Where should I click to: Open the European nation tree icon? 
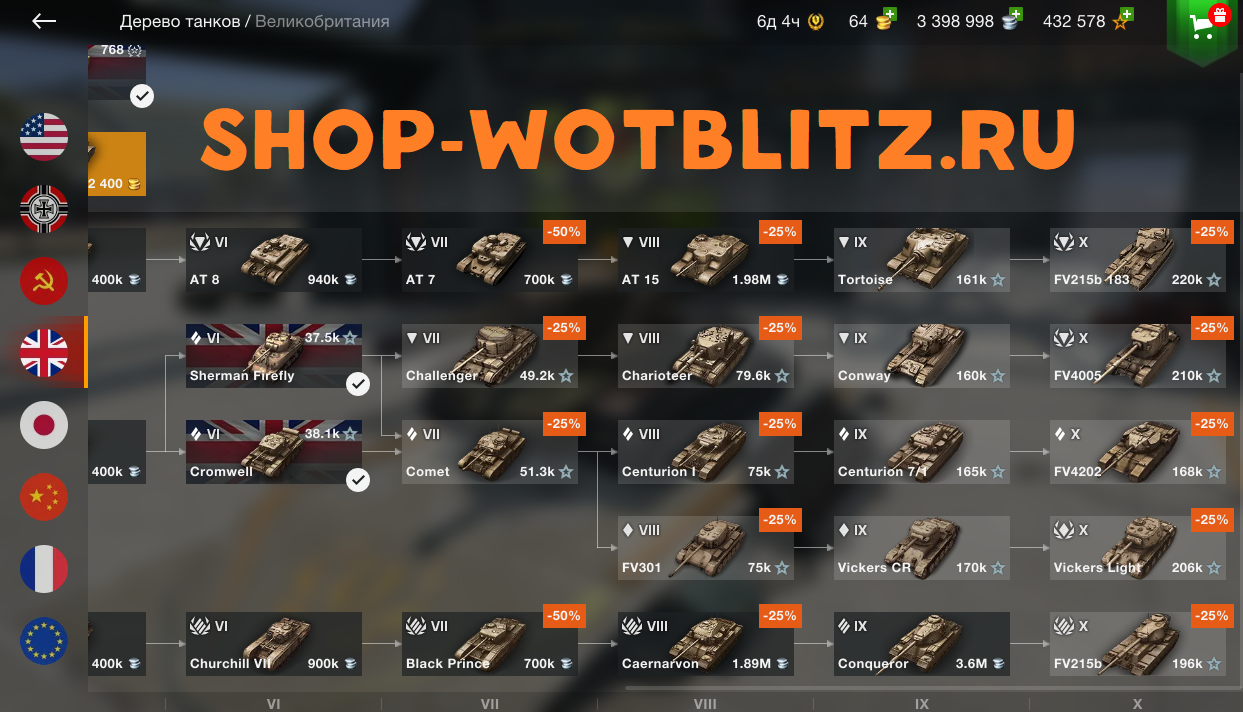(x=44, y=641)
